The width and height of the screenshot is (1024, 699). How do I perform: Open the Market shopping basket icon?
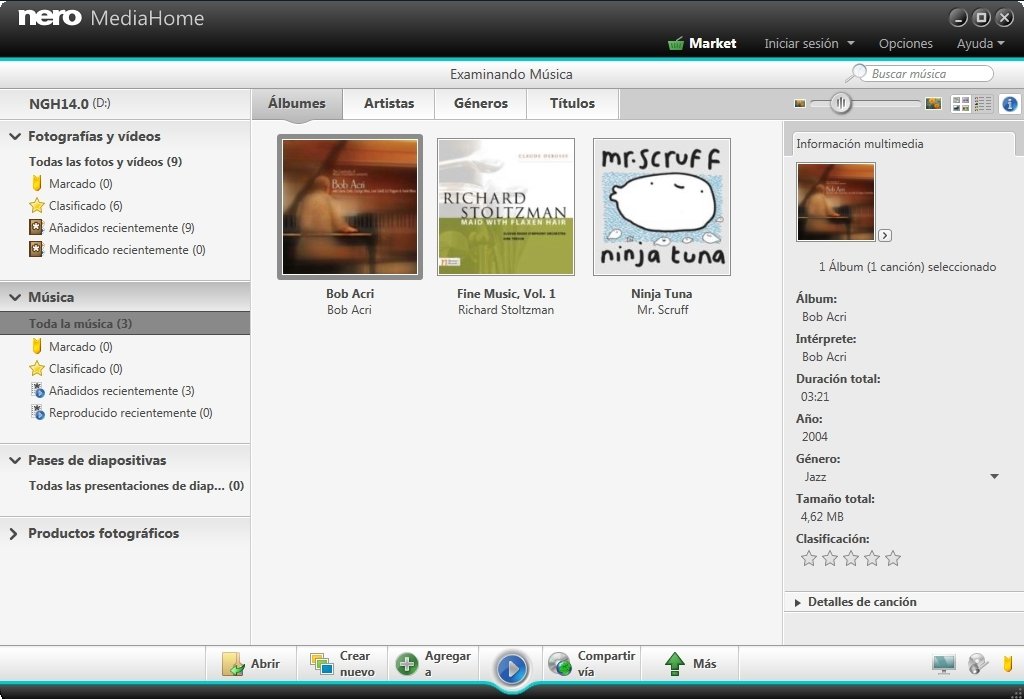click(676, 44)
